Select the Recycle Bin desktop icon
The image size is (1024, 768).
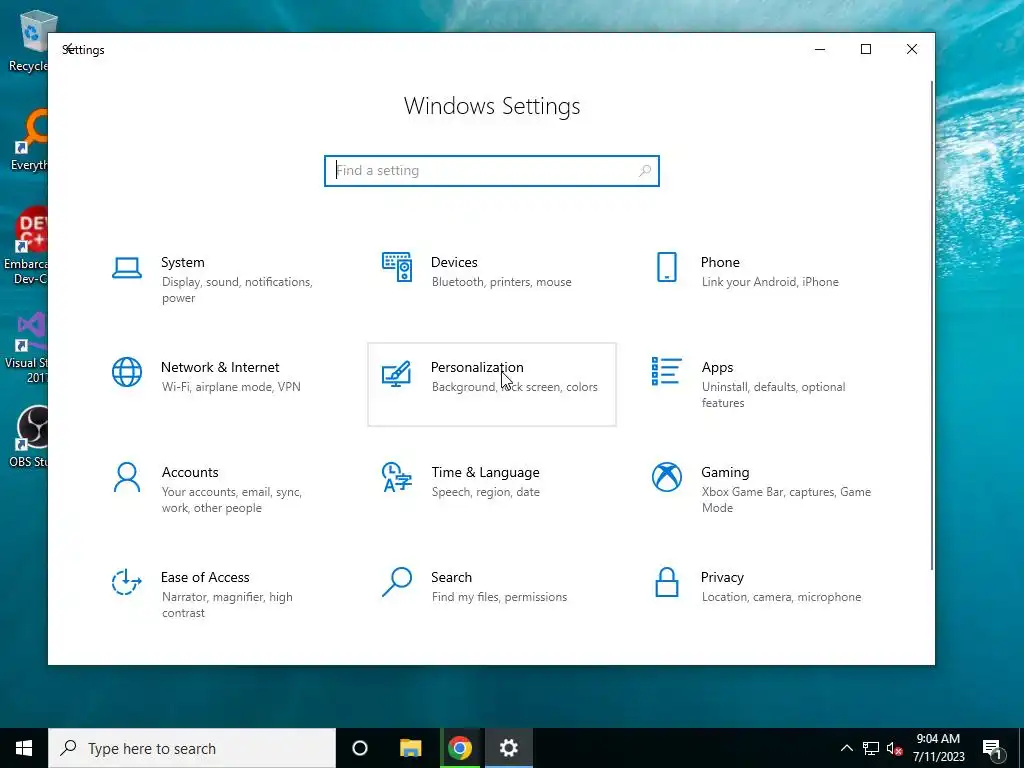(27, 41)
